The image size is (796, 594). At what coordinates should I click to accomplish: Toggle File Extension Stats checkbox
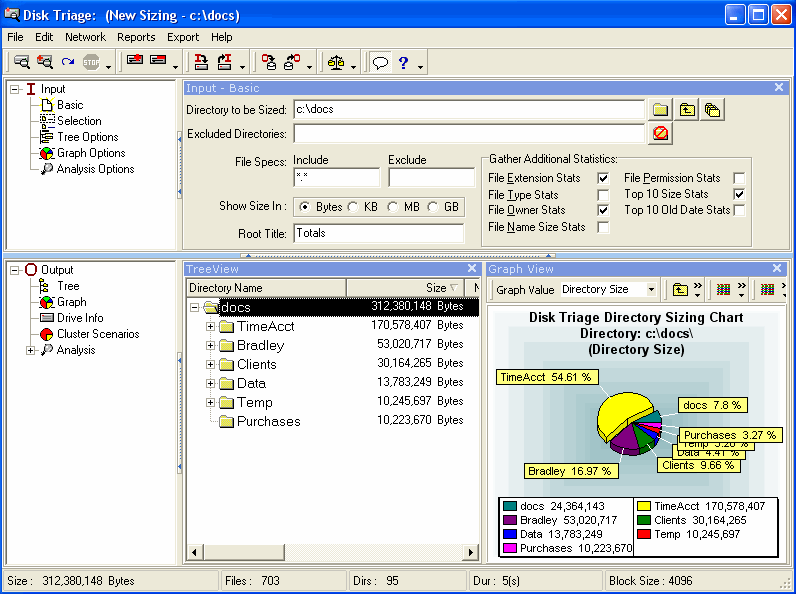603,178
